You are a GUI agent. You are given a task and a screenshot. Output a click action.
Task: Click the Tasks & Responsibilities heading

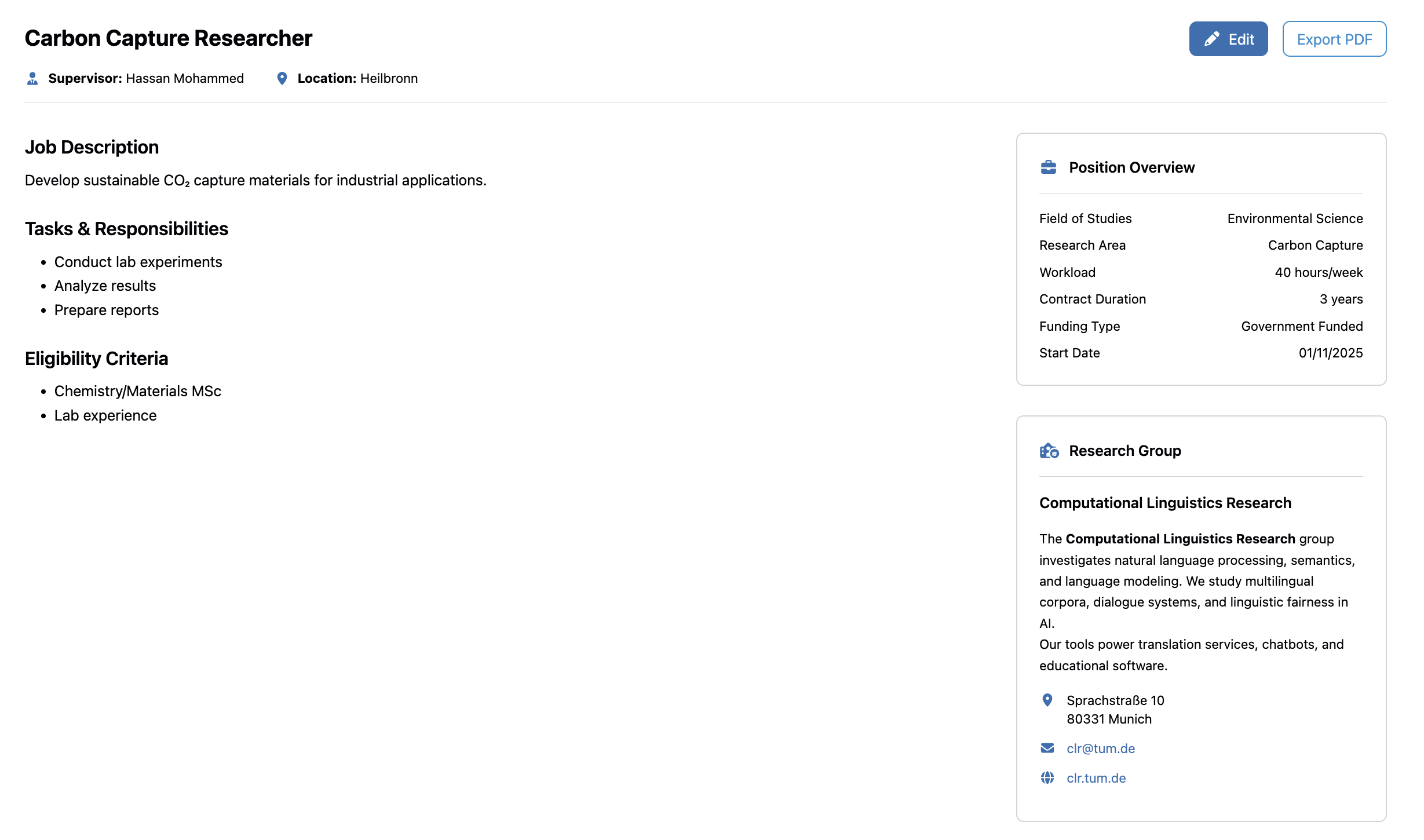(126, 229)
